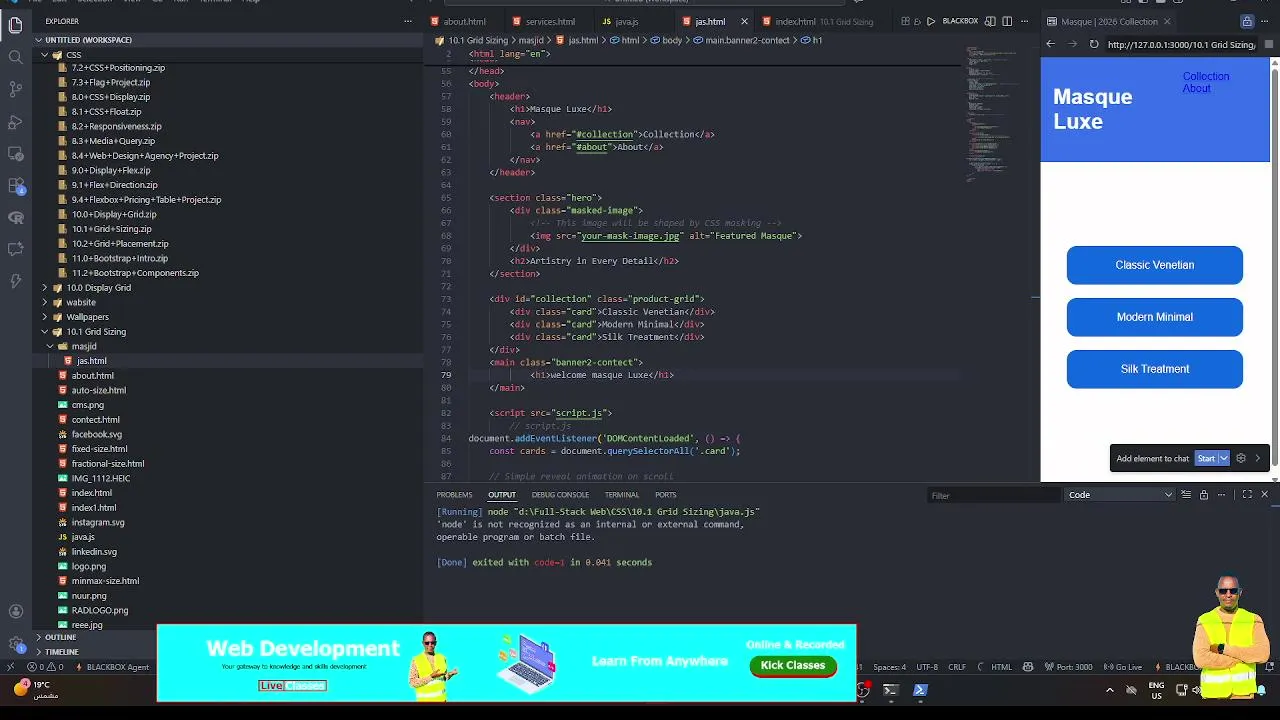
Task: Follow the About link in preview
Action: point(1197,88)
